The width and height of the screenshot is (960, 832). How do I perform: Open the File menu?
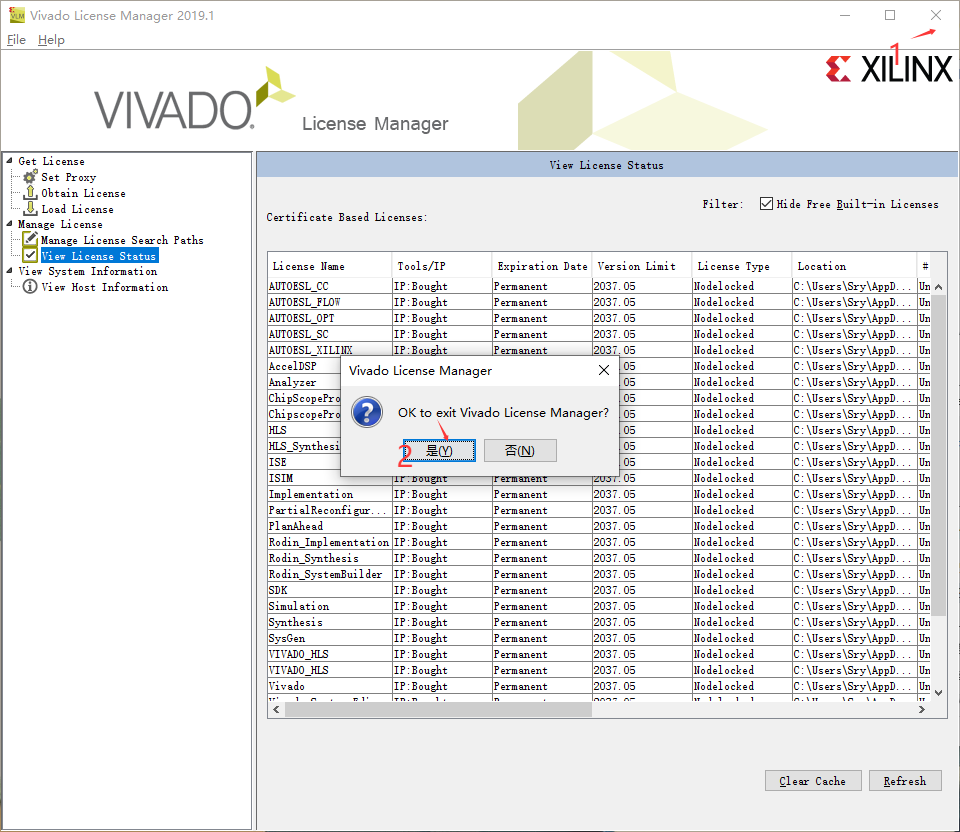17,40
